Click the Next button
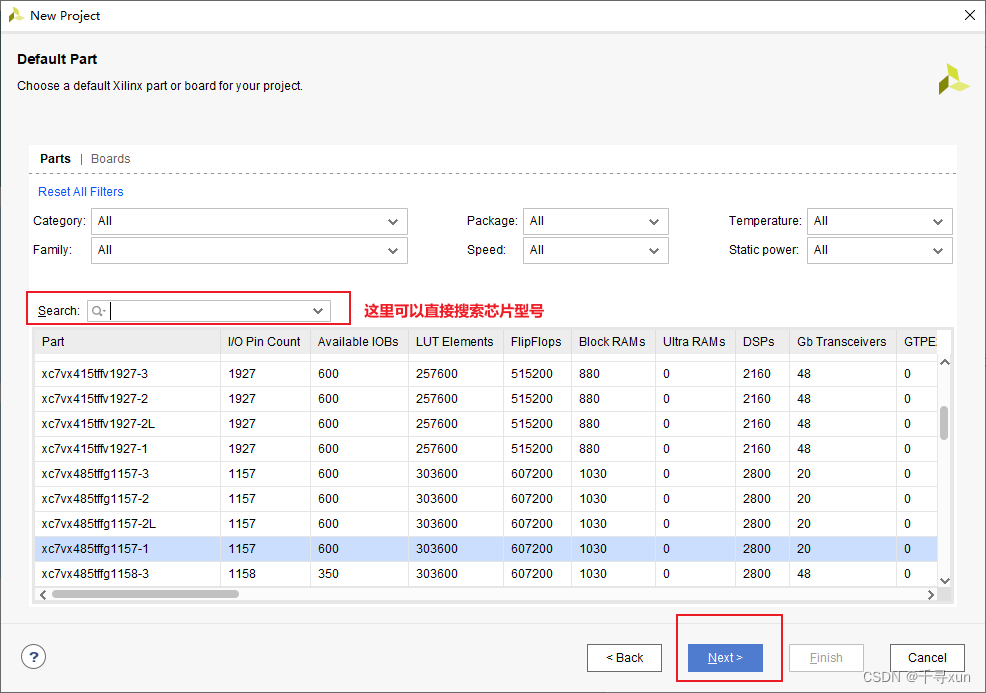Screen dimensions: 986x693 (x=725, y=658)
